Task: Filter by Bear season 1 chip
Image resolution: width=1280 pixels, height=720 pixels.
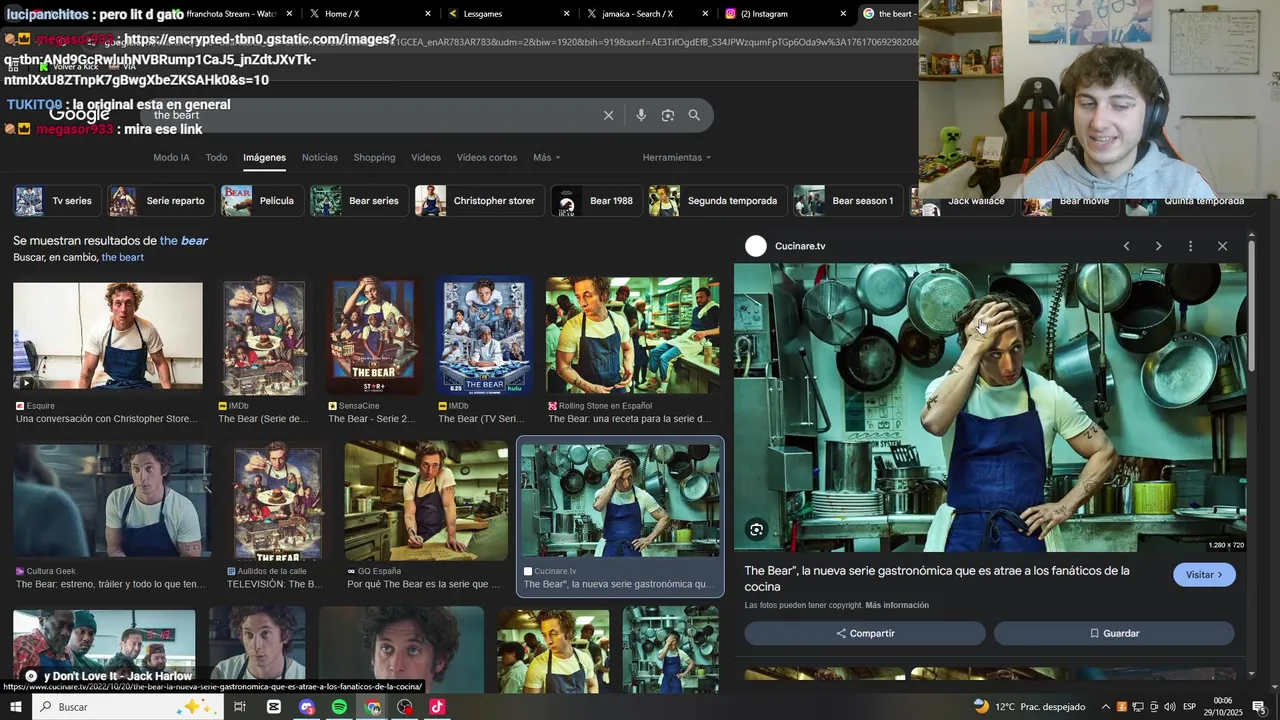Action: (849, 201)
